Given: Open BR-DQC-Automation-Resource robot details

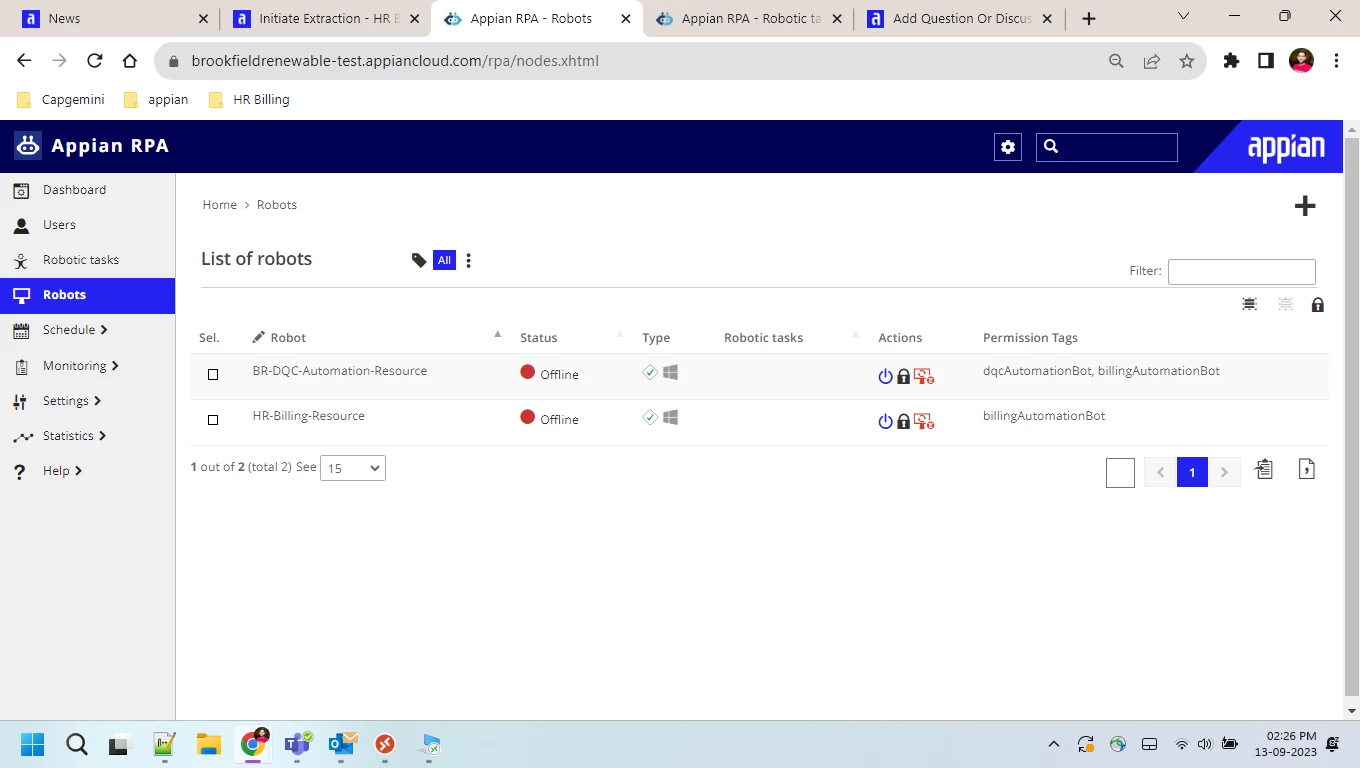Looking at the screenshot, I should 340,371.
